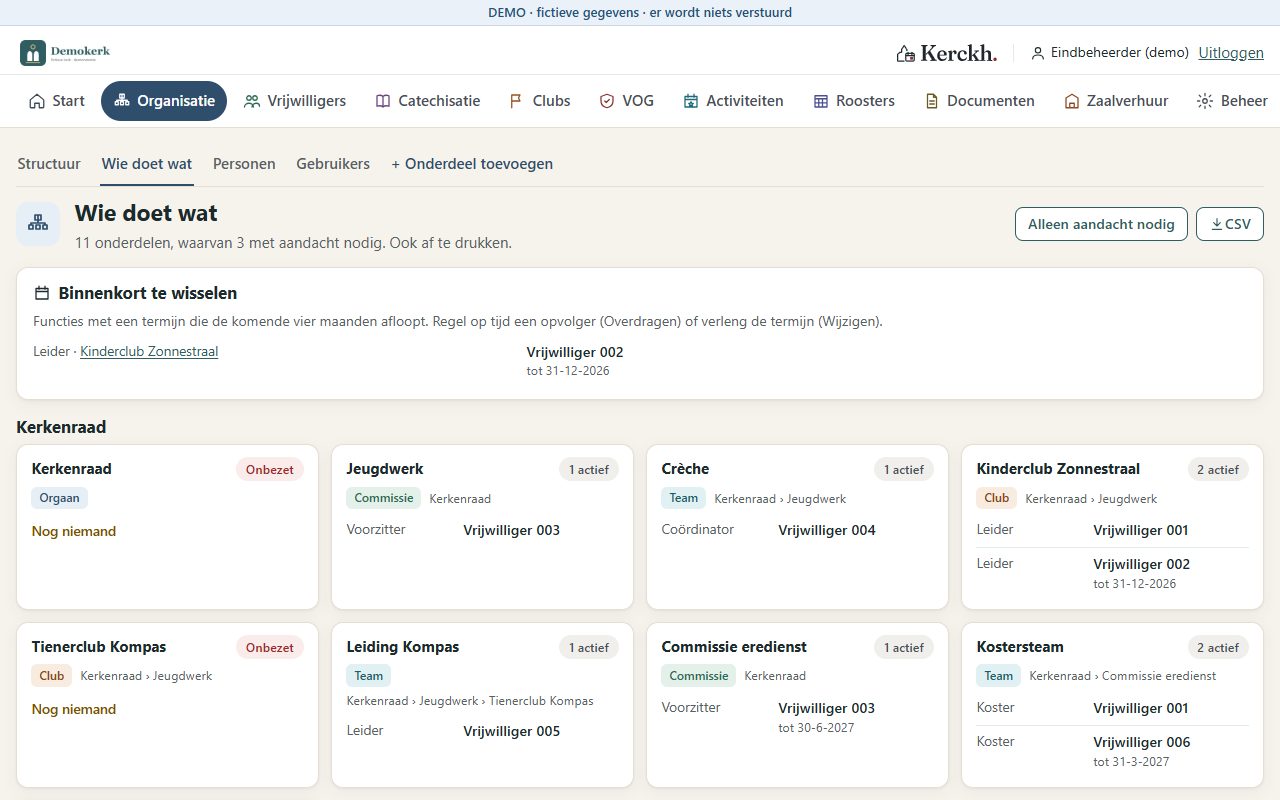Image resolution: width=1280 pixels, height=800 pixels.
Task: Download the CSV export
Action: point(1230,224)
